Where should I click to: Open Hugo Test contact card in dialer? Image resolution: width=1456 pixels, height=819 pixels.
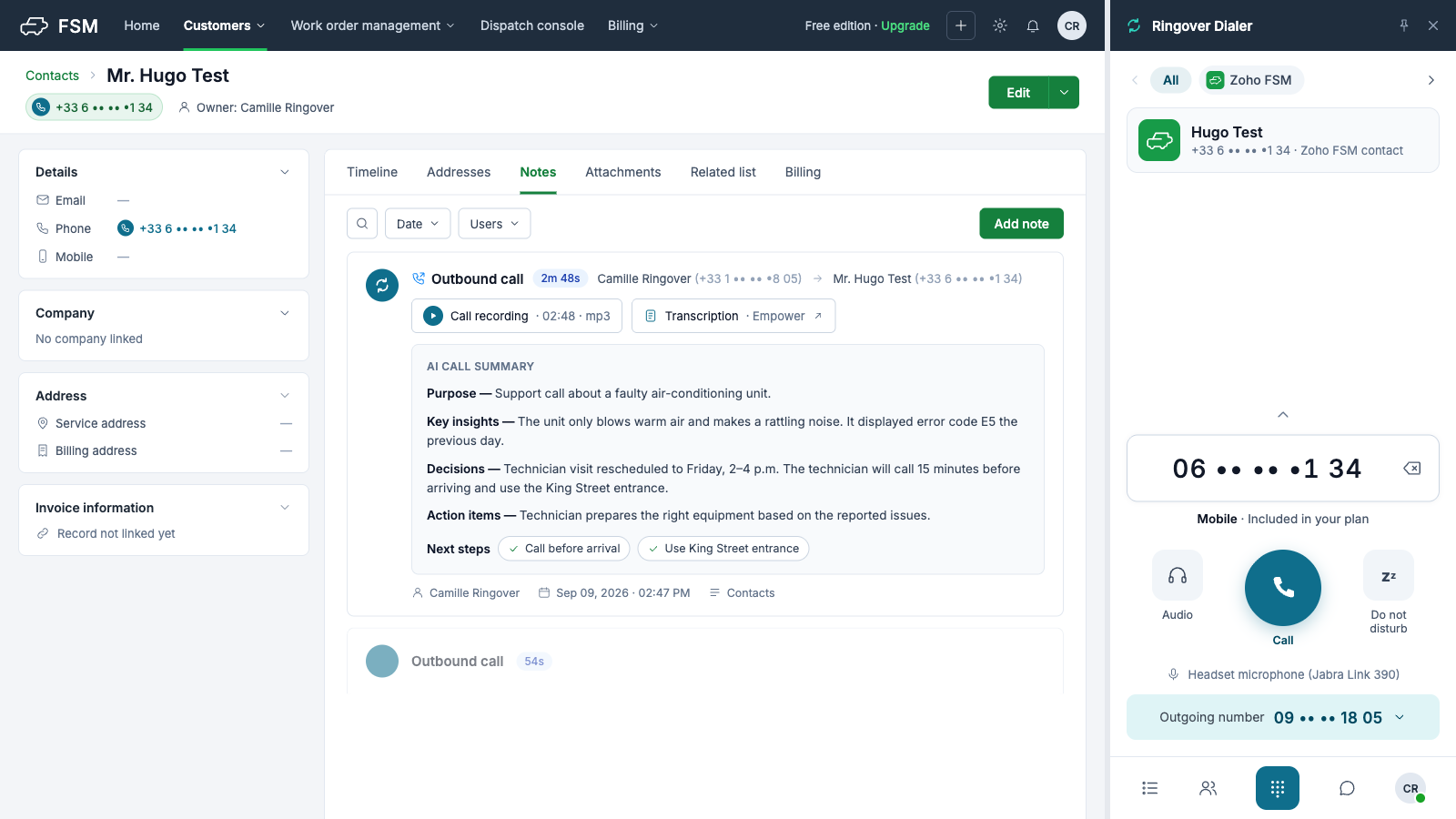[1283, 140]
